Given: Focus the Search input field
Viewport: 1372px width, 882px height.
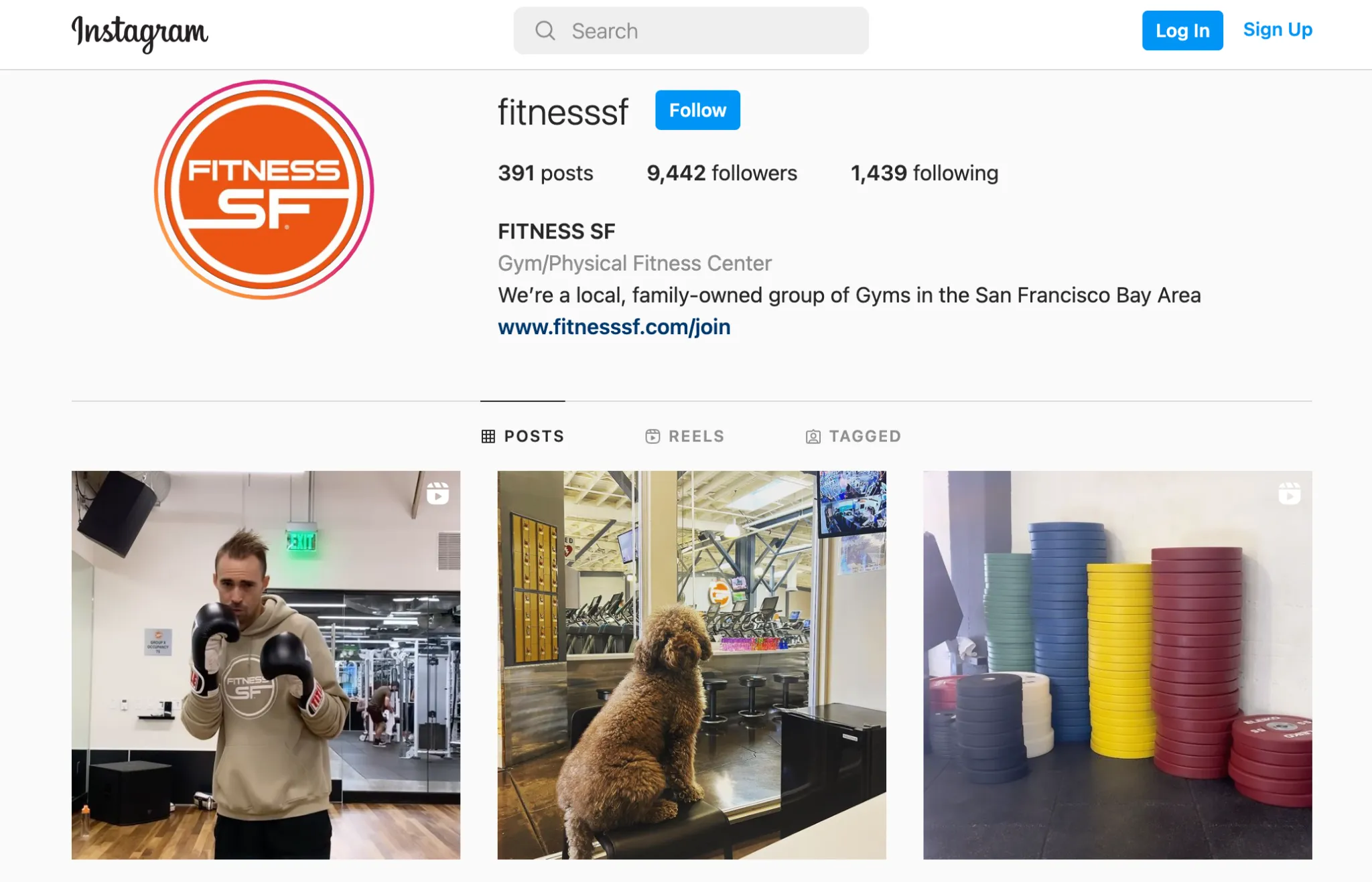Looking at the screenshot, I should tap(691, 31).
